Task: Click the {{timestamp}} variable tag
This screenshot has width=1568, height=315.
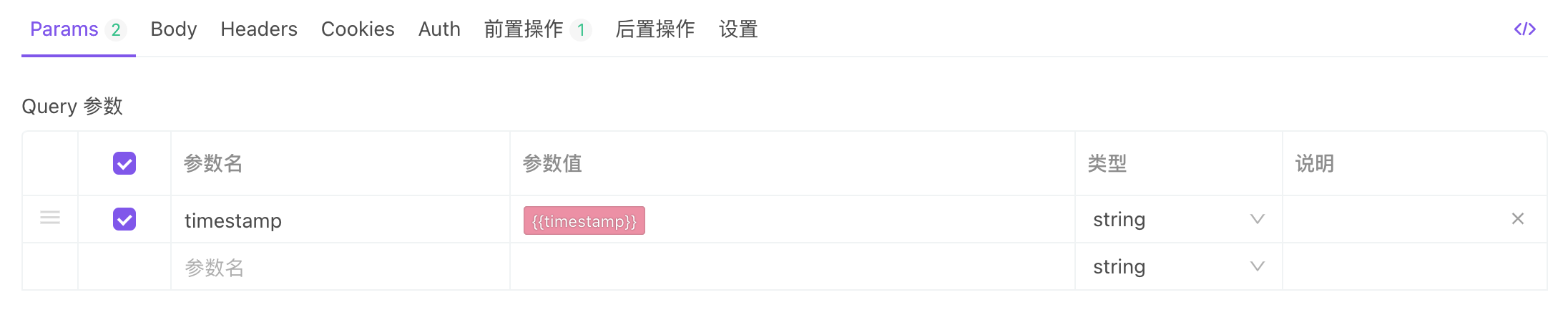Action: tap(584, 220)
